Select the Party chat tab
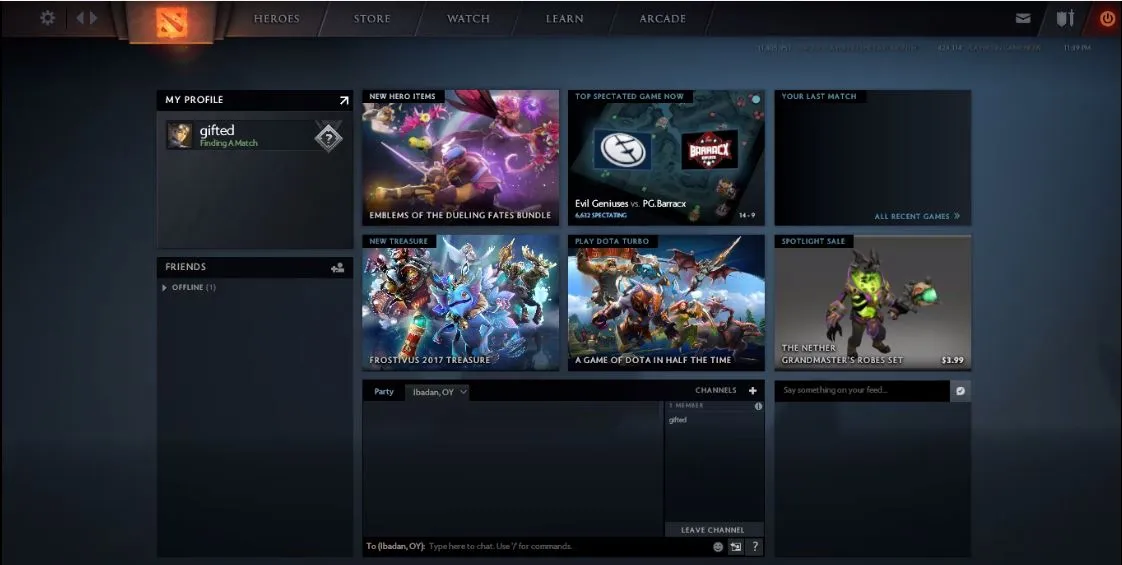The image size is (1122, 565). (x=384, y=392)
